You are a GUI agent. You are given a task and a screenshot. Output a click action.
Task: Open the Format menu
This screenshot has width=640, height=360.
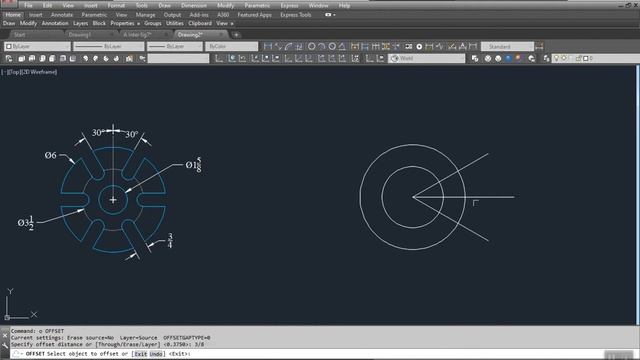pos(116,5)
